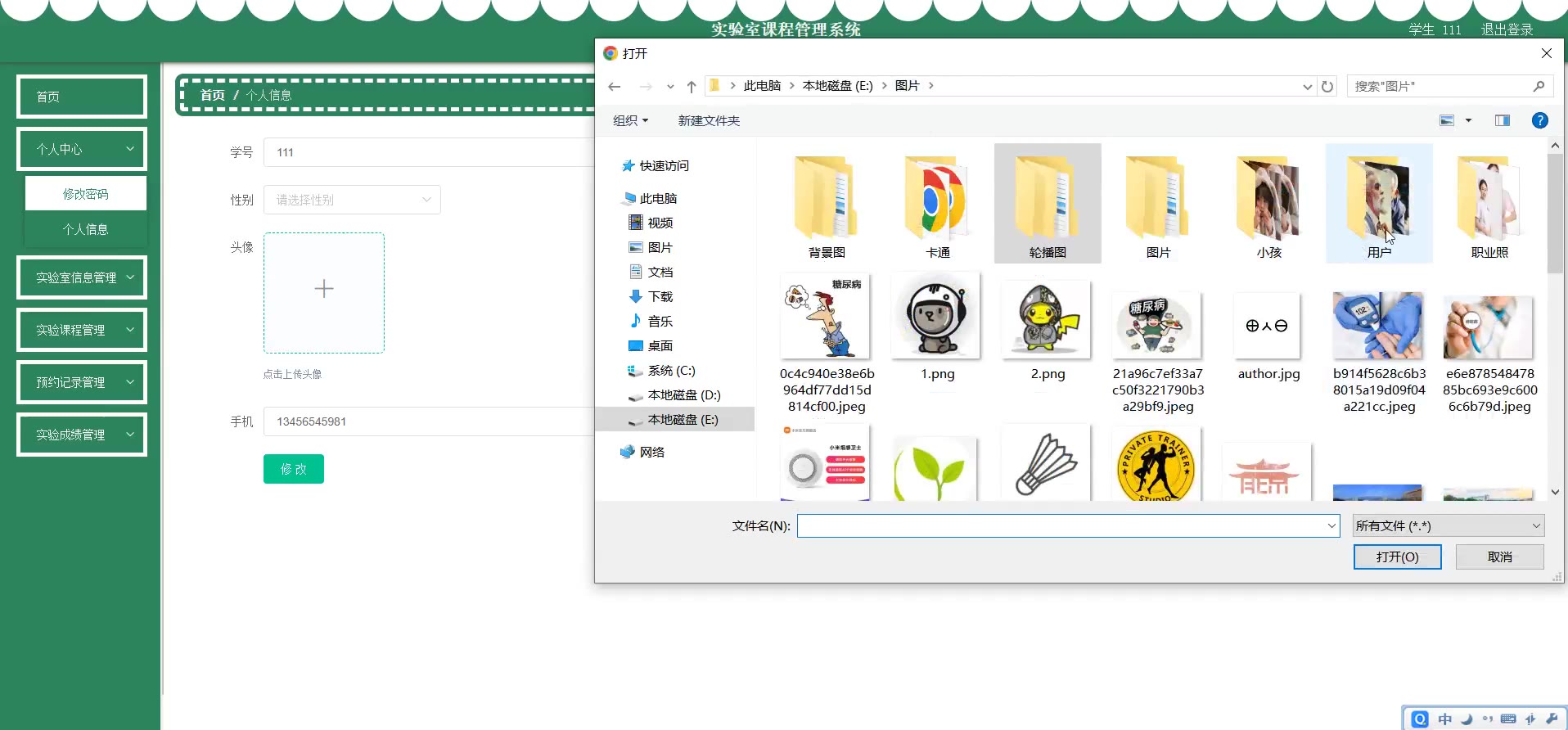Select the Private Trainer logo image
The width and height of the screenshot is (1568, 730).
point(1158,463)
